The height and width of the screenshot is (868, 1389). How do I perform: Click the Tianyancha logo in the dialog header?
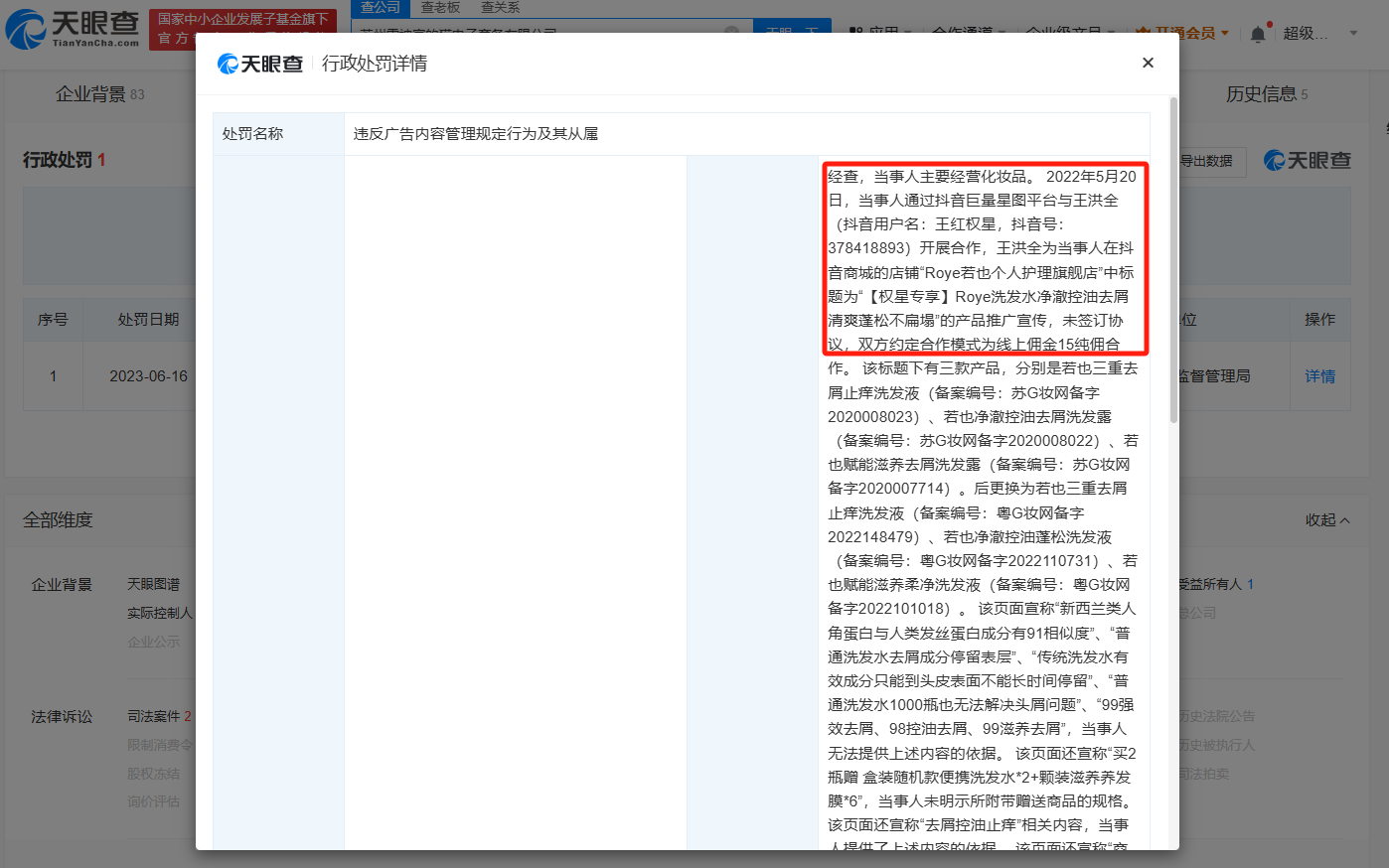pos(258,62)
